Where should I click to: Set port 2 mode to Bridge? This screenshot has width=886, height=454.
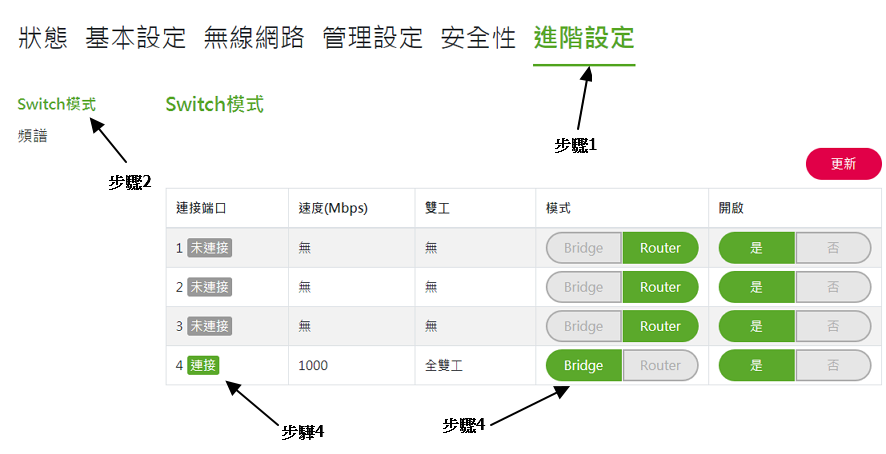[x=584, y=287]
